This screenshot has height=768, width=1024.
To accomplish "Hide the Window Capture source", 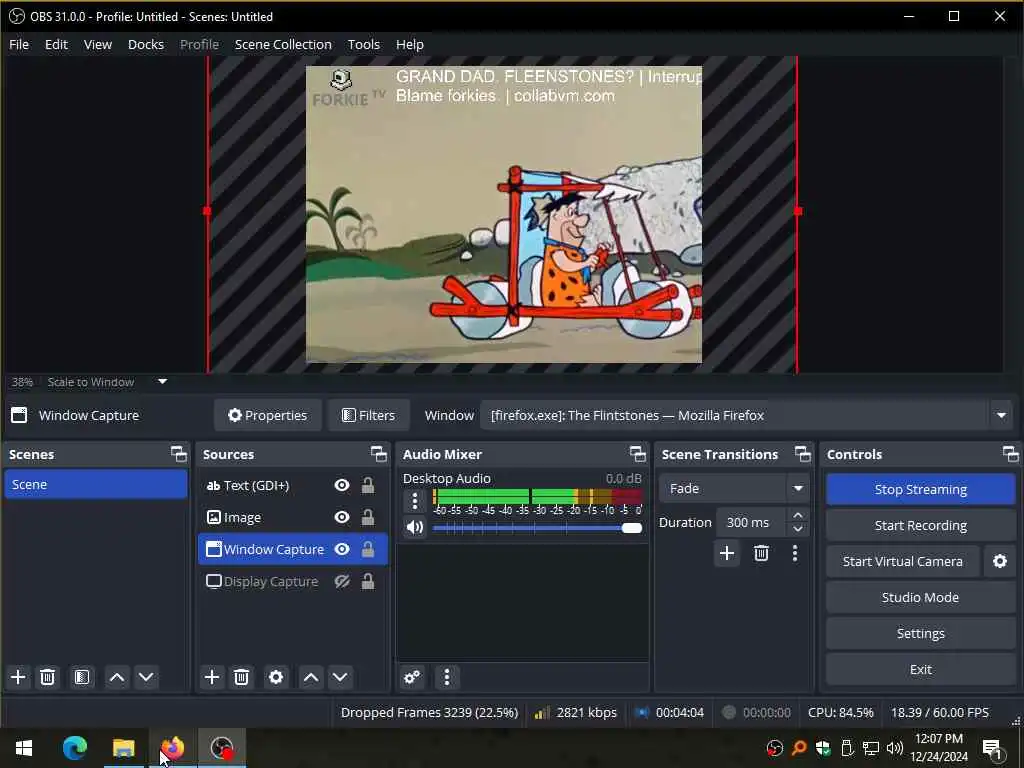I will (x=342, y=549).
